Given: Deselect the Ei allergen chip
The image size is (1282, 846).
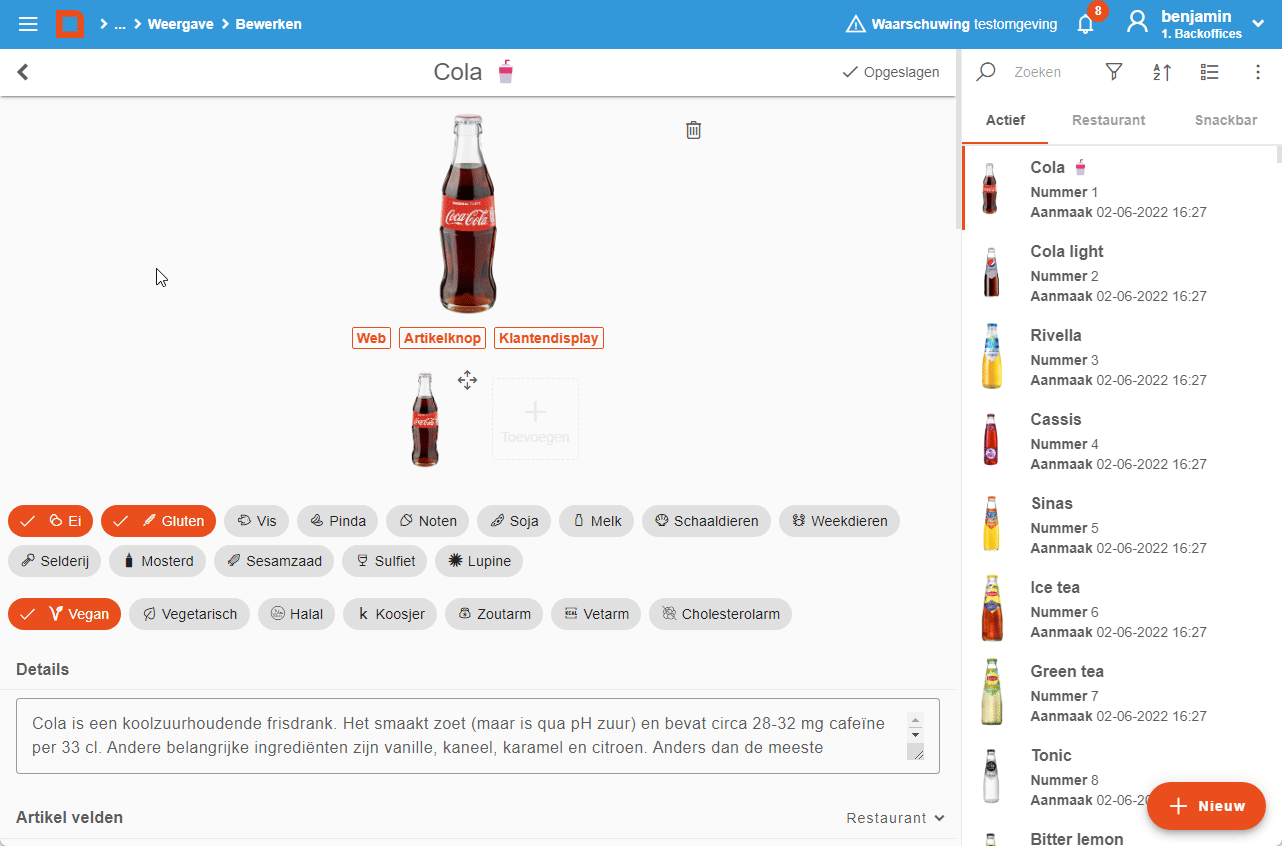Looking at the screenshot, I should point(50,521).
